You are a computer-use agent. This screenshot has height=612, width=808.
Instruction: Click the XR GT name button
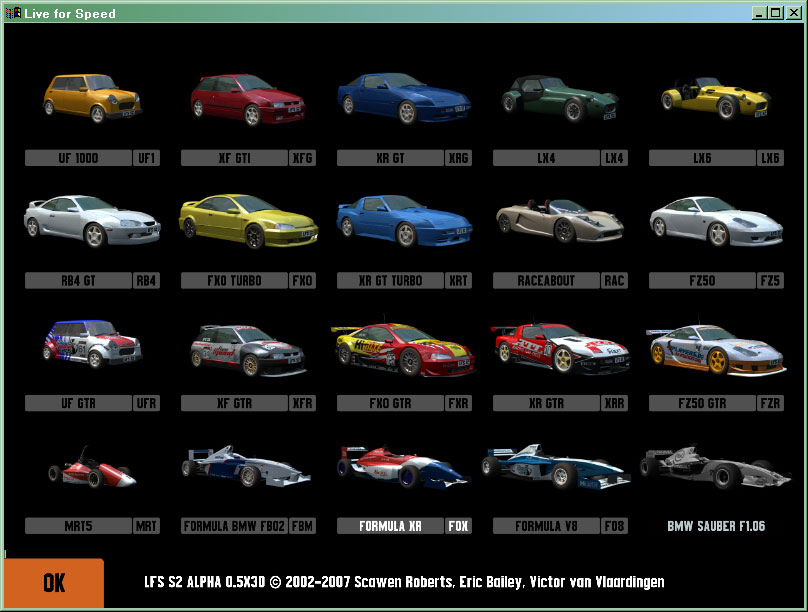[x=390, y=158]
